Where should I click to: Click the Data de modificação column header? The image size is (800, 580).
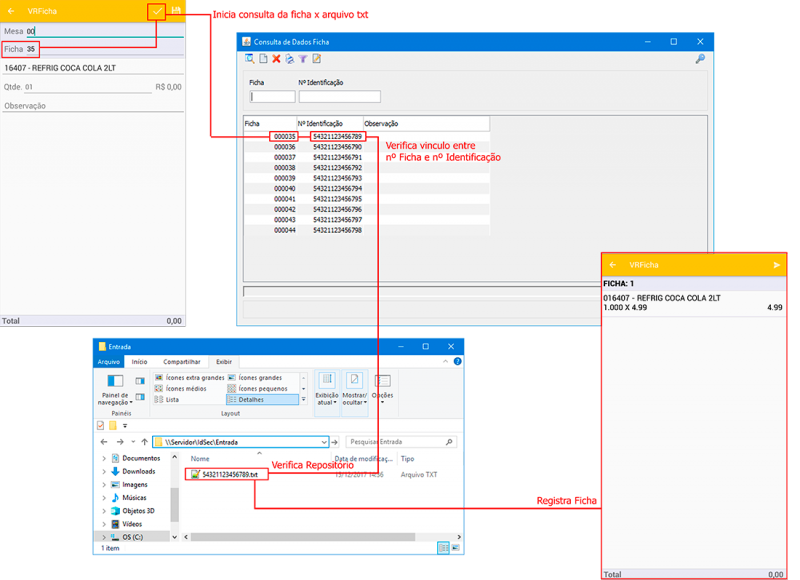tap(363, 459)
